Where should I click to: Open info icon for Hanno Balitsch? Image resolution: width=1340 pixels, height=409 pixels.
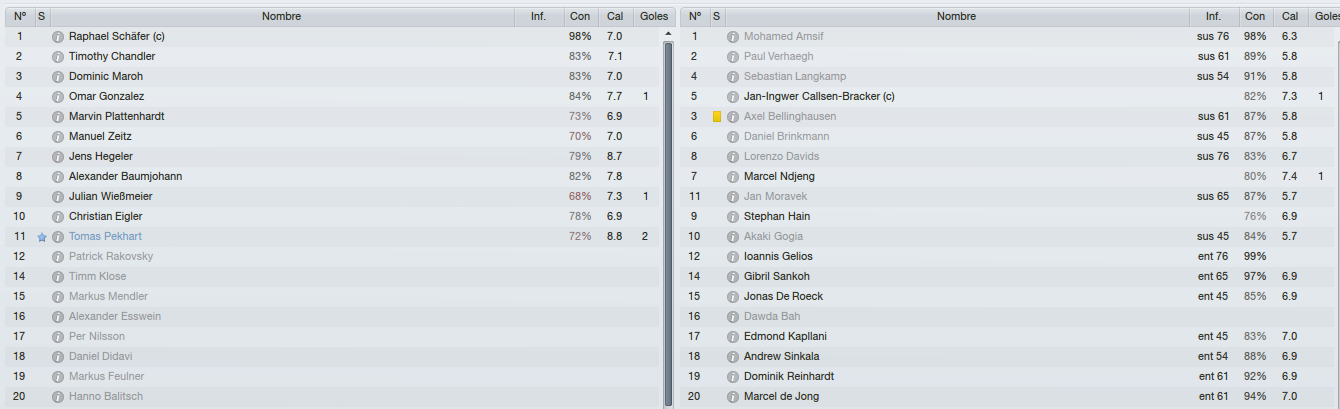pyautogui.click(x=58, y=397)
